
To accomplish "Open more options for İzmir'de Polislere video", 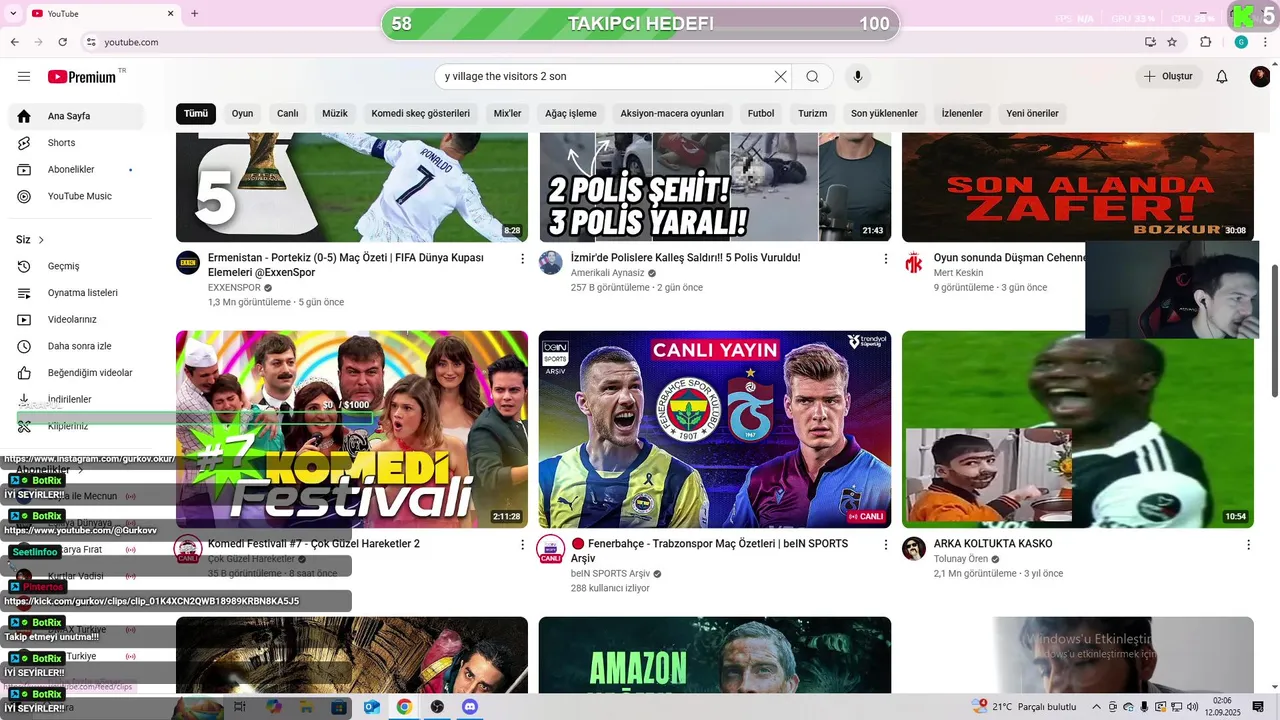I will click(x=885, y=259).
